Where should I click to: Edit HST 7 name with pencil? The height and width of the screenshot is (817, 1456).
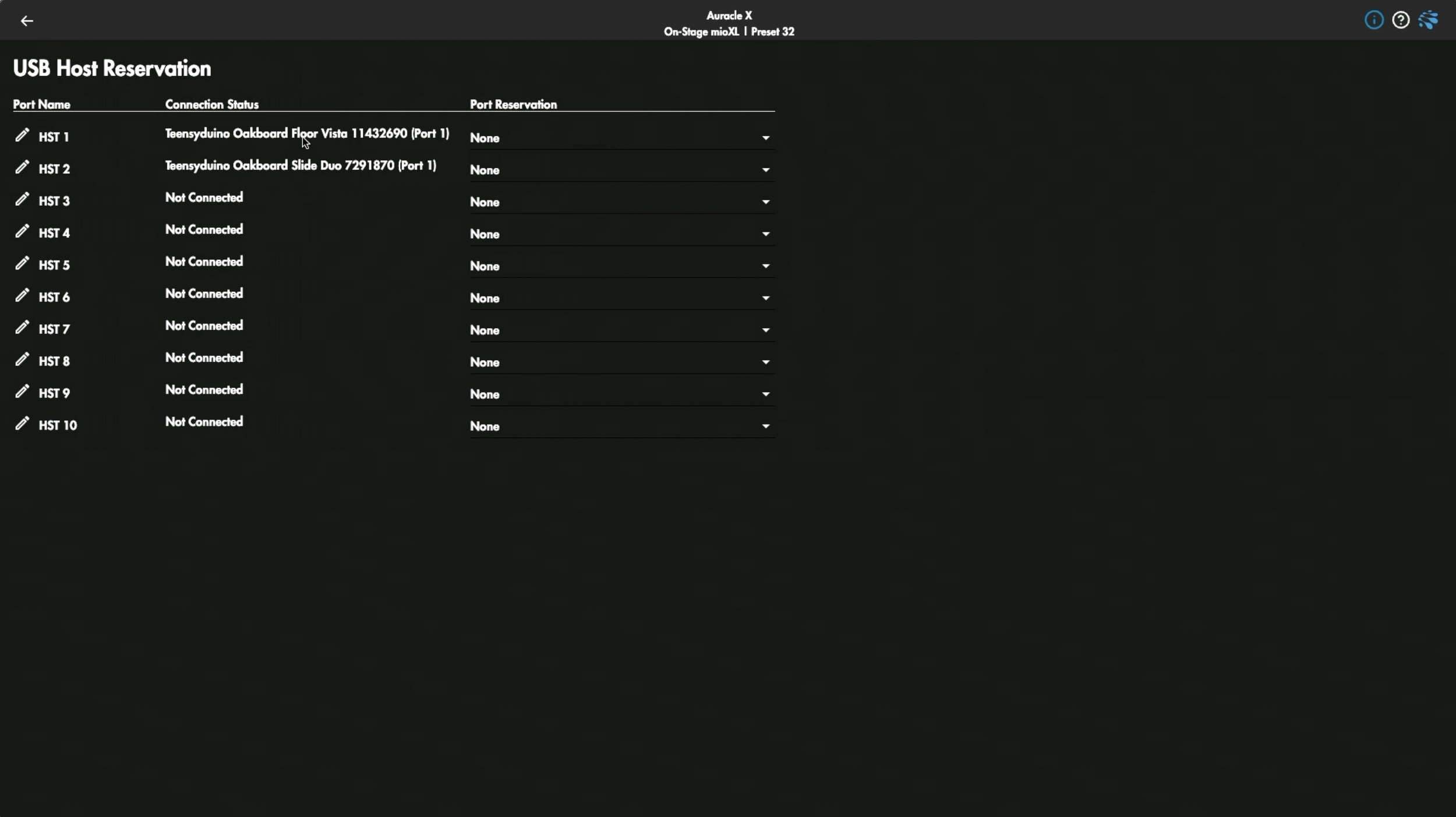pos(22,327)
